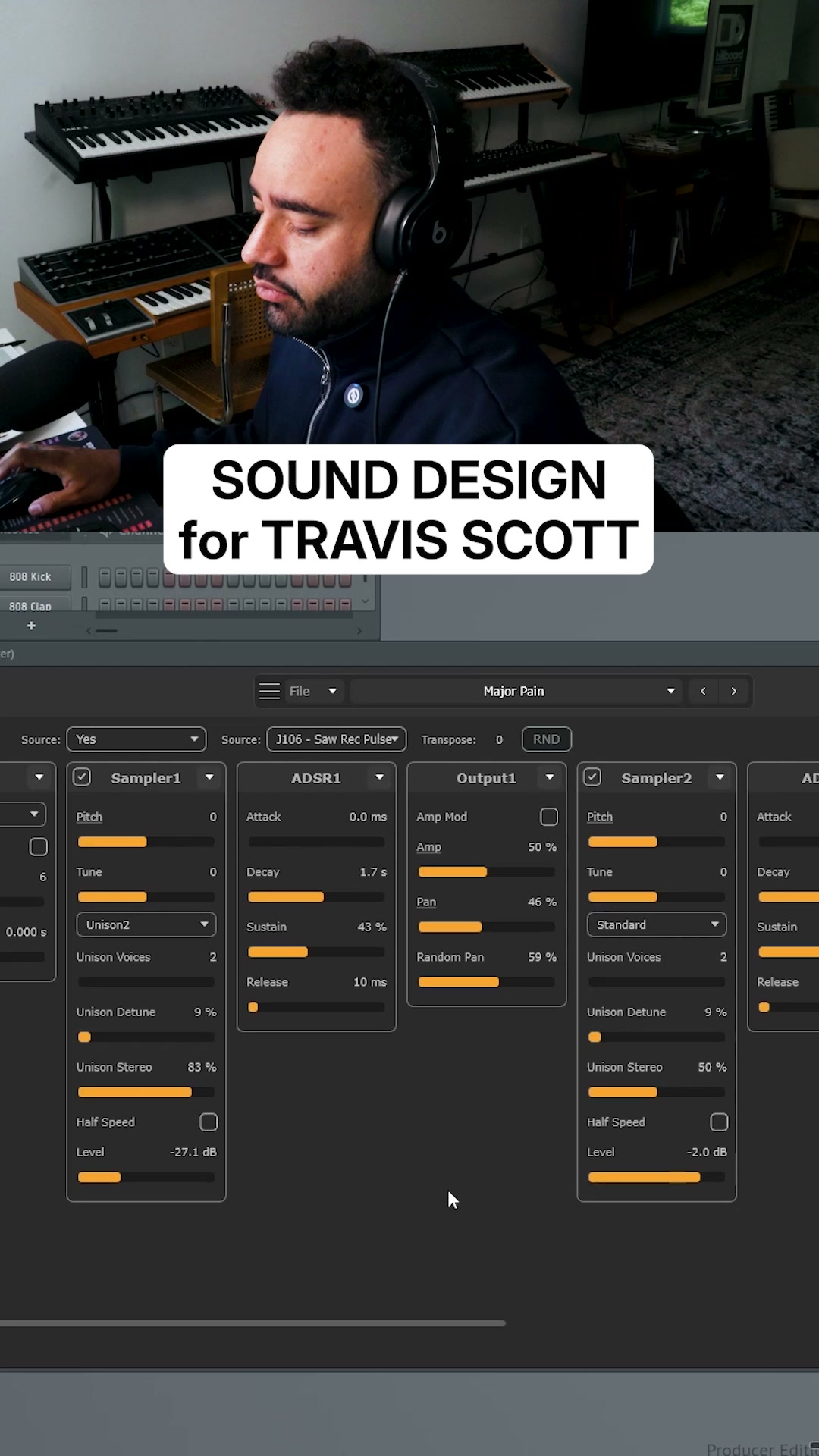The width and height of the screenshot is (819, 1456).
Task: Add a channel with the plus icon
Action: pos(31,626)
